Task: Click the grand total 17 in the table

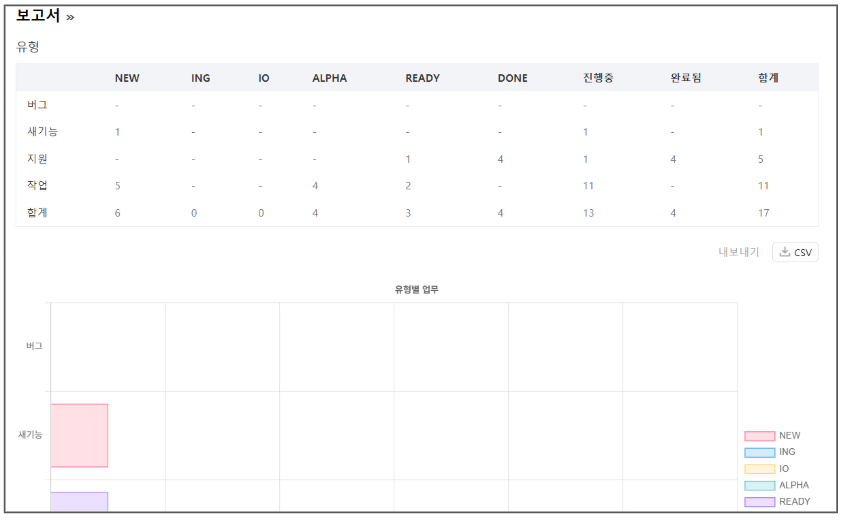Action: click(763, 213)
